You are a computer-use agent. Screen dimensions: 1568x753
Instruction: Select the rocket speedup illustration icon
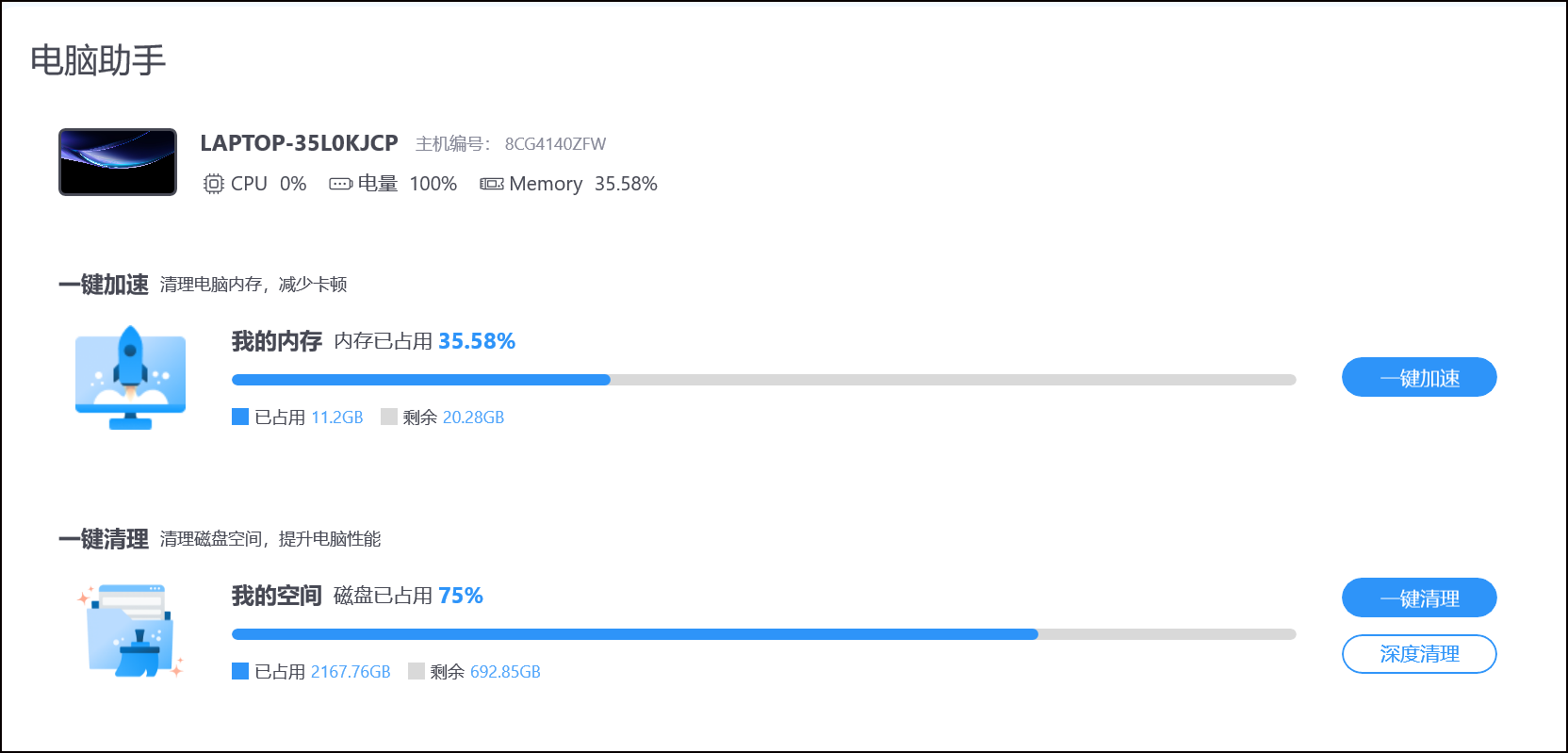tap(131, 377)
